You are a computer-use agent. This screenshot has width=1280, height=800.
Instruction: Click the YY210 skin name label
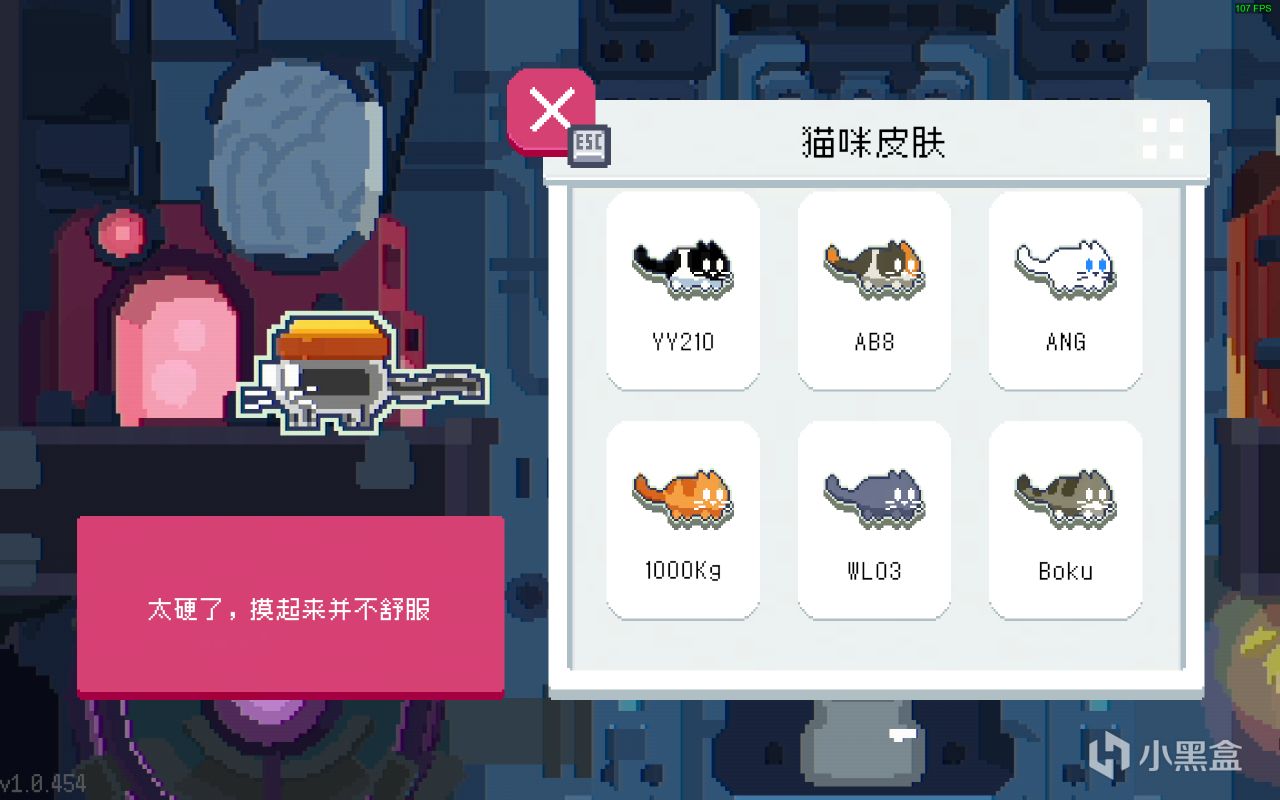coord(683,342)
